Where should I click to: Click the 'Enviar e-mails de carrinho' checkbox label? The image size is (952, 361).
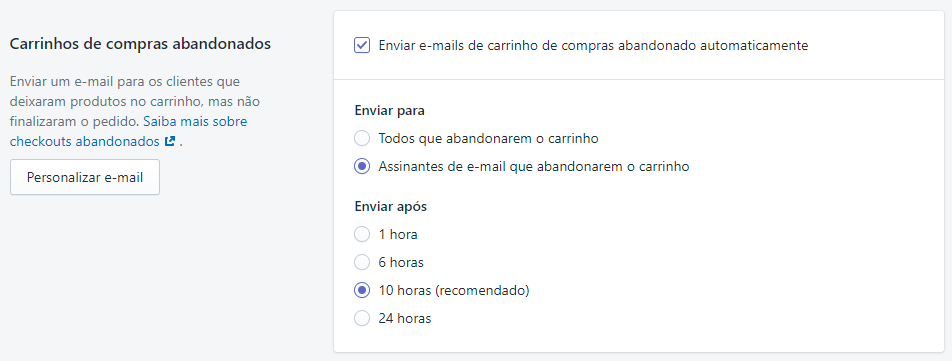tap(593, 46)
